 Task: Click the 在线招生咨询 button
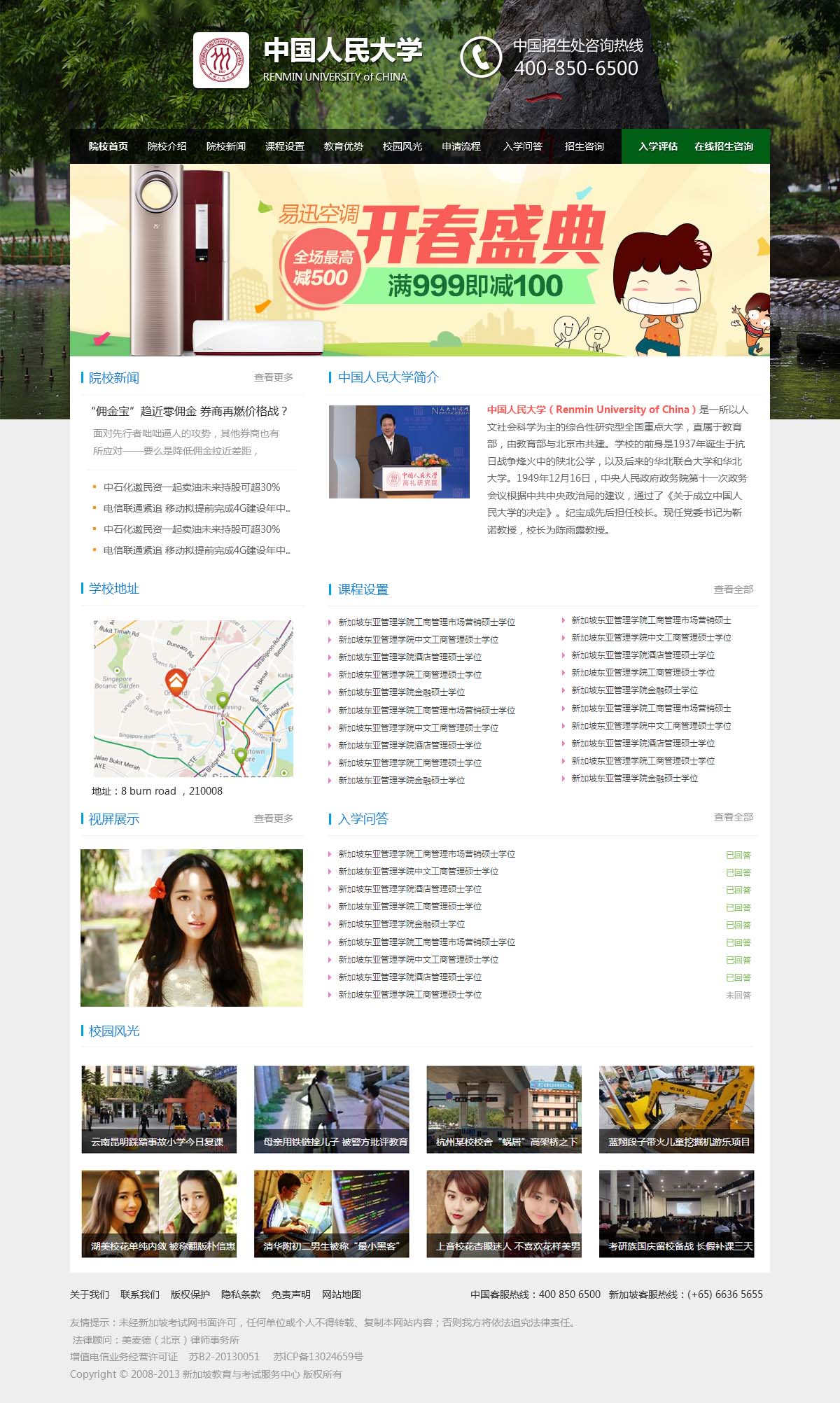point(724,146)
